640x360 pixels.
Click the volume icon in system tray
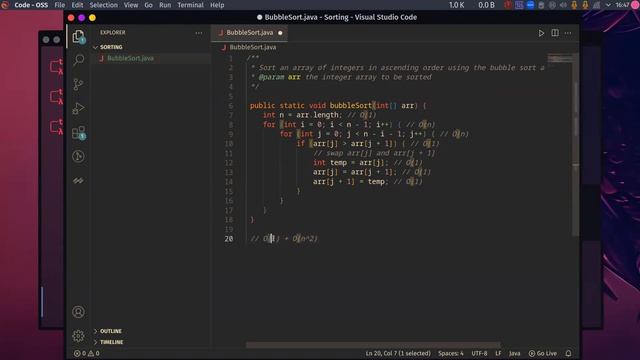(563, 5)
